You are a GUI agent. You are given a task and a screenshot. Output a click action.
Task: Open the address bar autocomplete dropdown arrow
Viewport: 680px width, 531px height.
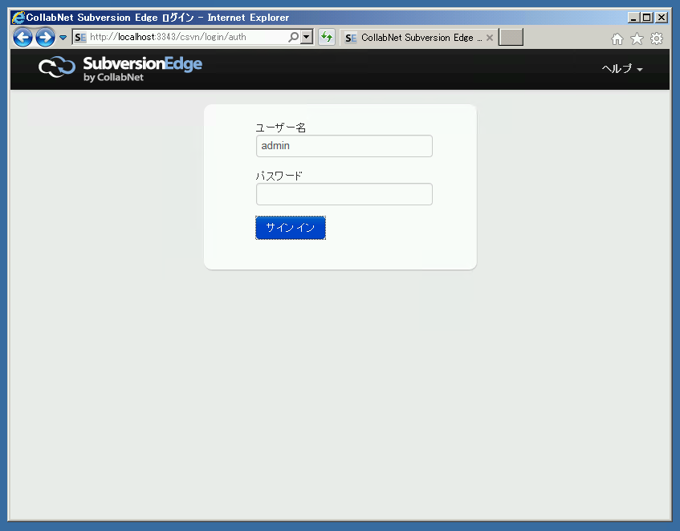(307, 37)
